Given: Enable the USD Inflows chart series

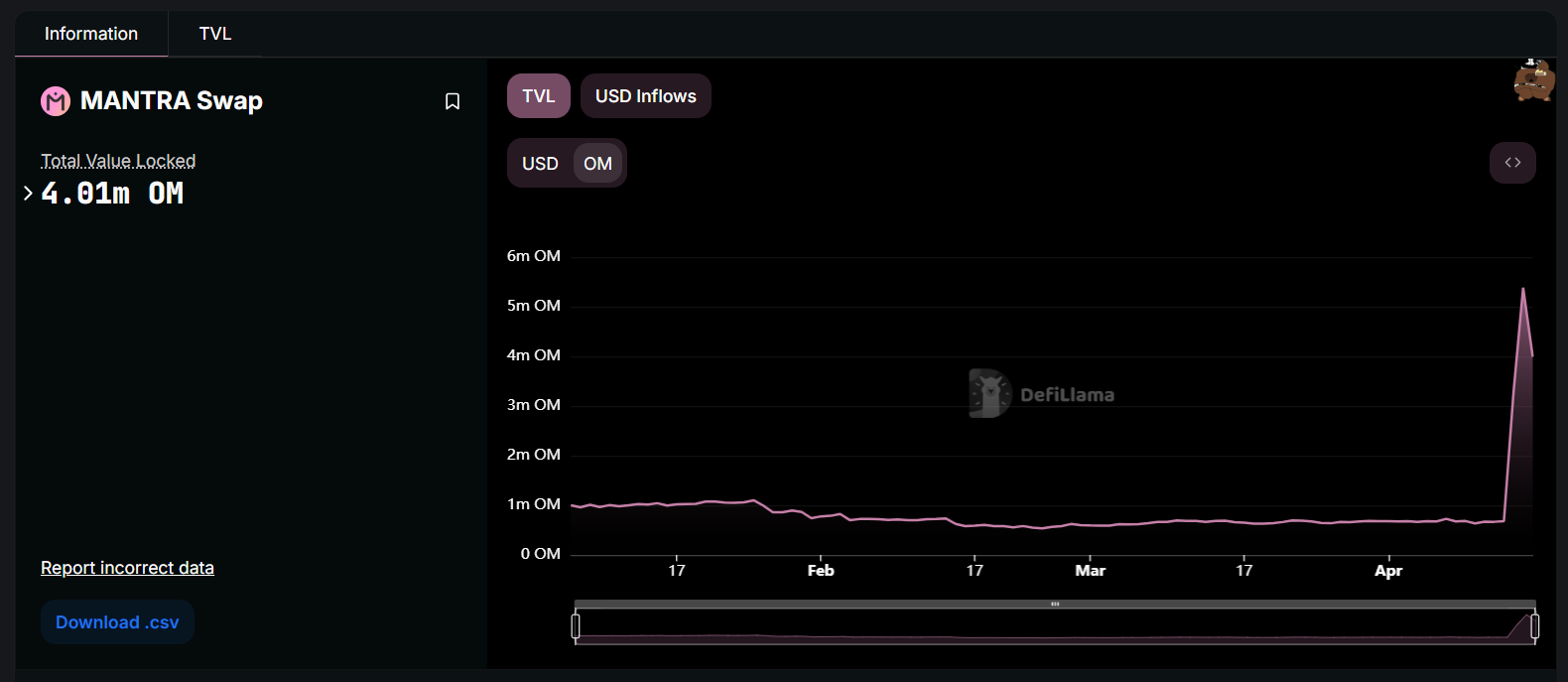Looking at the screenshot, I should (645, 96).
